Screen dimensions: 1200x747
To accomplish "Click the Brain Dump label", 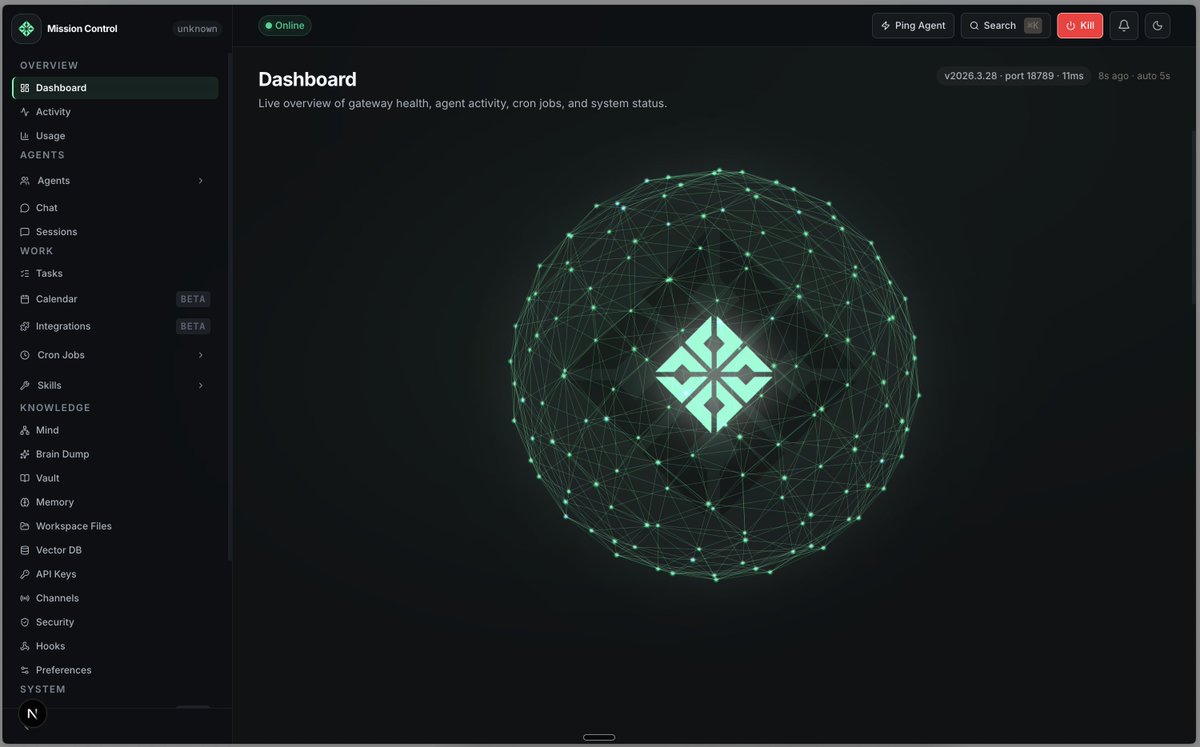I will pyautogui.click(x=62, y=454).
